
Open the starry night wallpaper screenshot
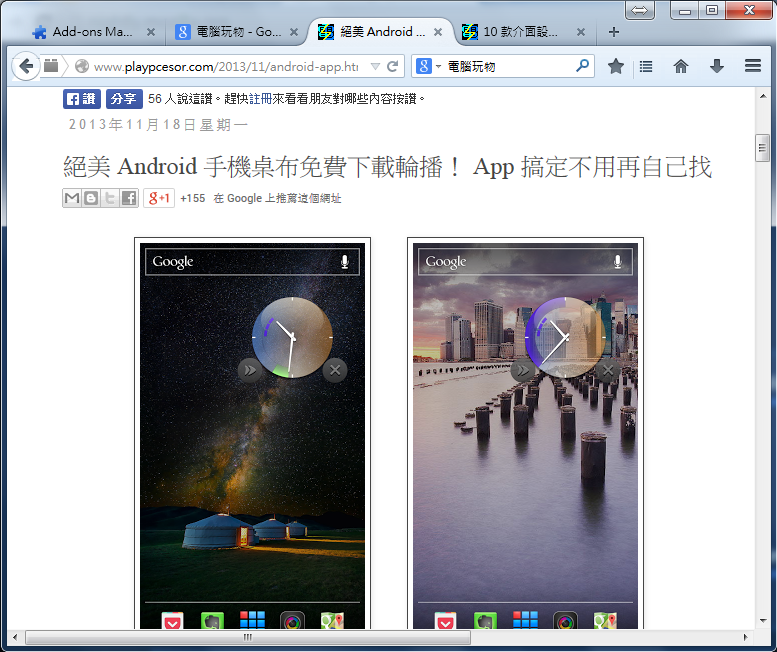252,435
